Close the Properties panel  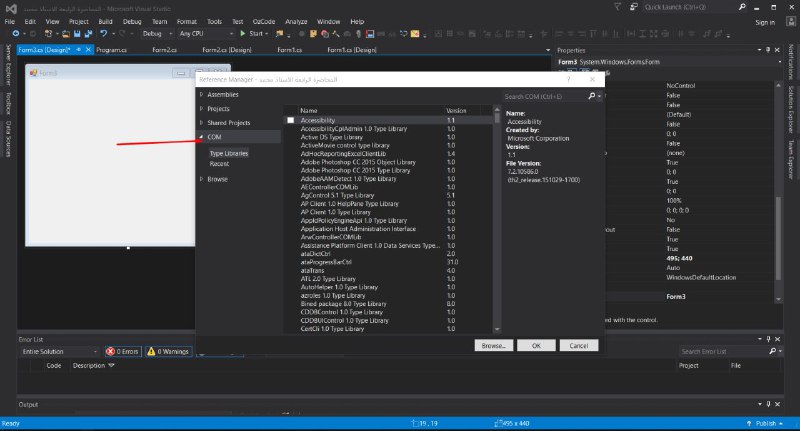click(x=777, y=50)
